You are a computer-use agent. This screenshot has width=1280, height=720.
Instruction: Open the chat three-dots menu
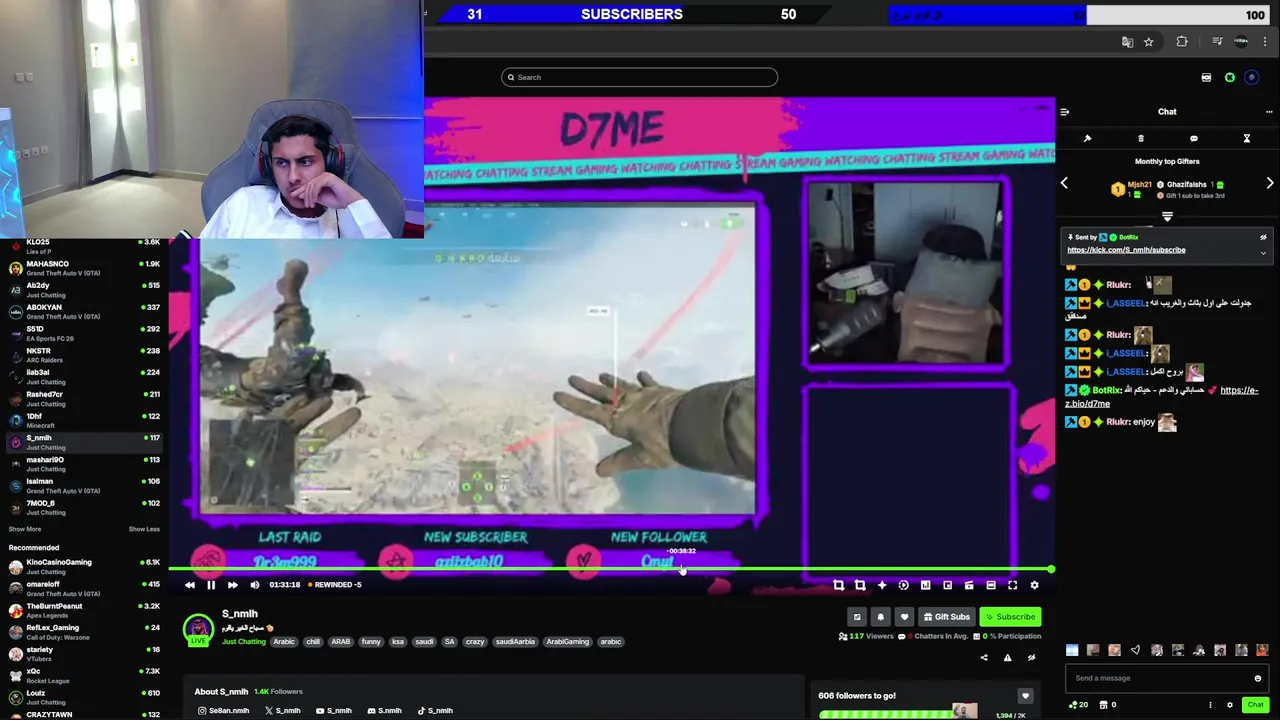point(1269,112)
